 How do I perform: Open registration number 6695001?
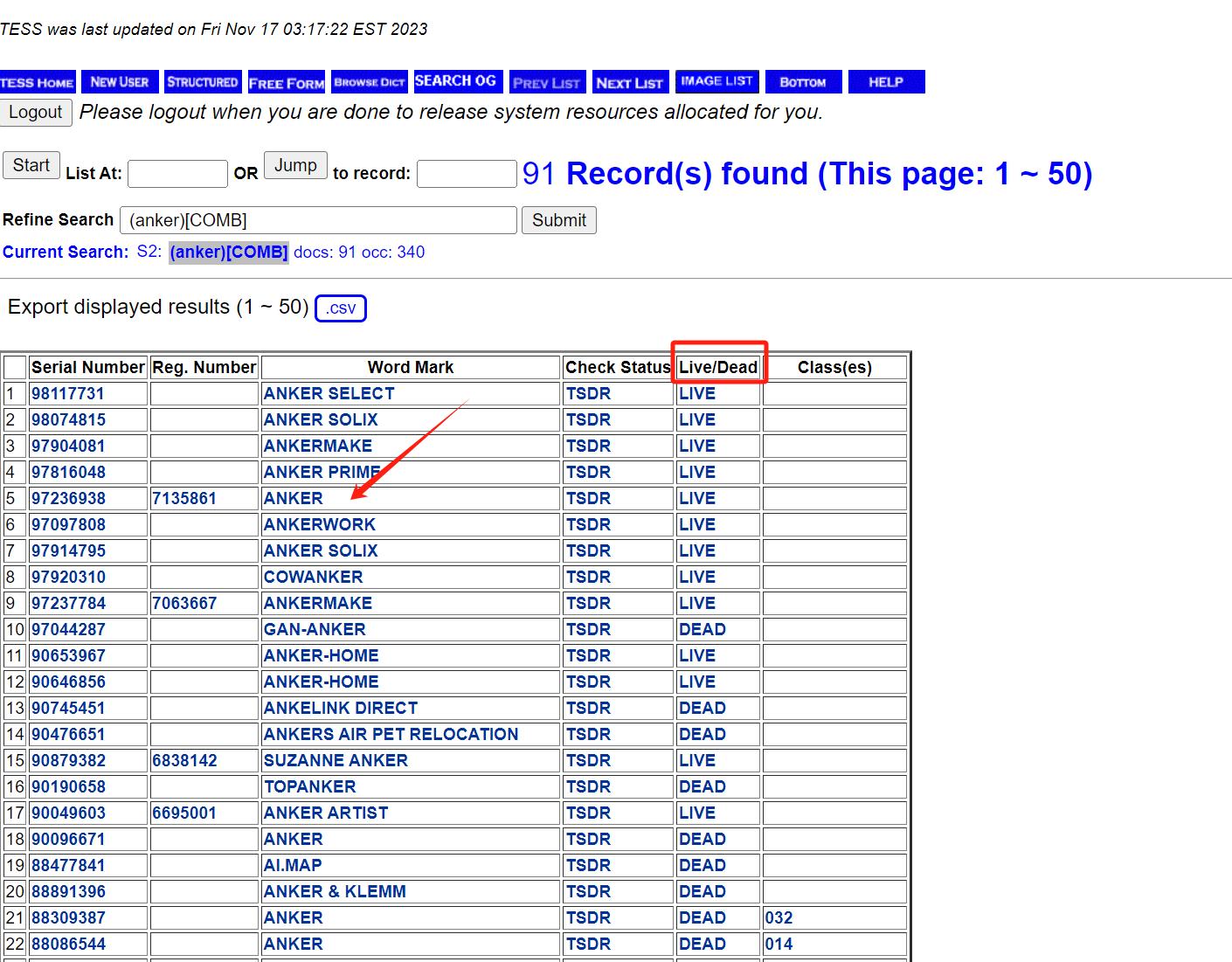coord(184,813)
